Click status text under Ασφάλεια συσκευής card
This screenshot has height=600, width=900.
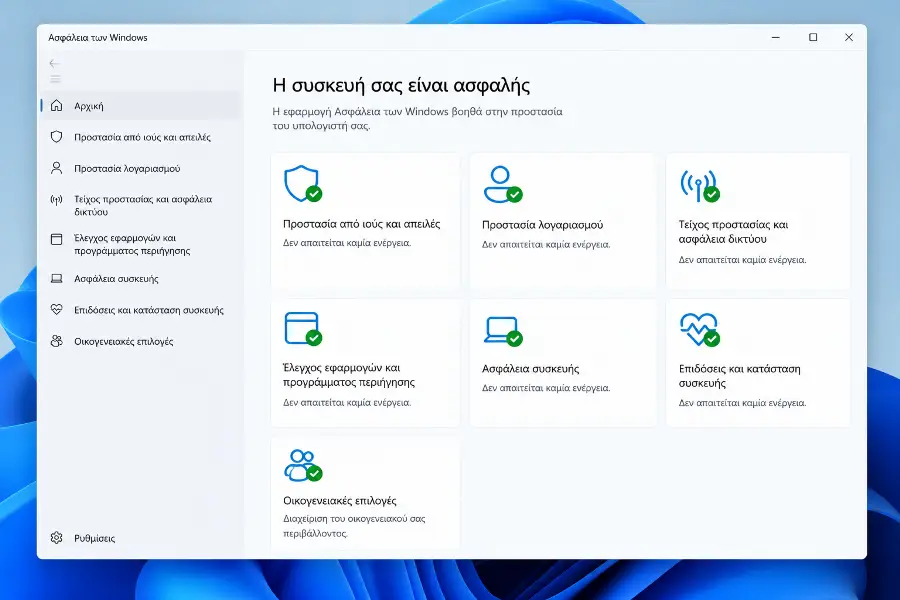pos(546,388)
